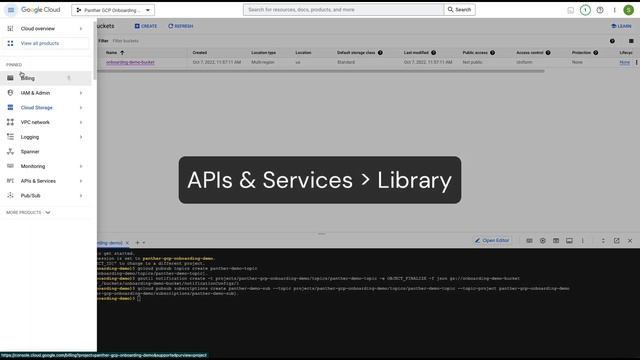Open the top bar three-dot settings menu
640x360 pixels.
[614, 10]
